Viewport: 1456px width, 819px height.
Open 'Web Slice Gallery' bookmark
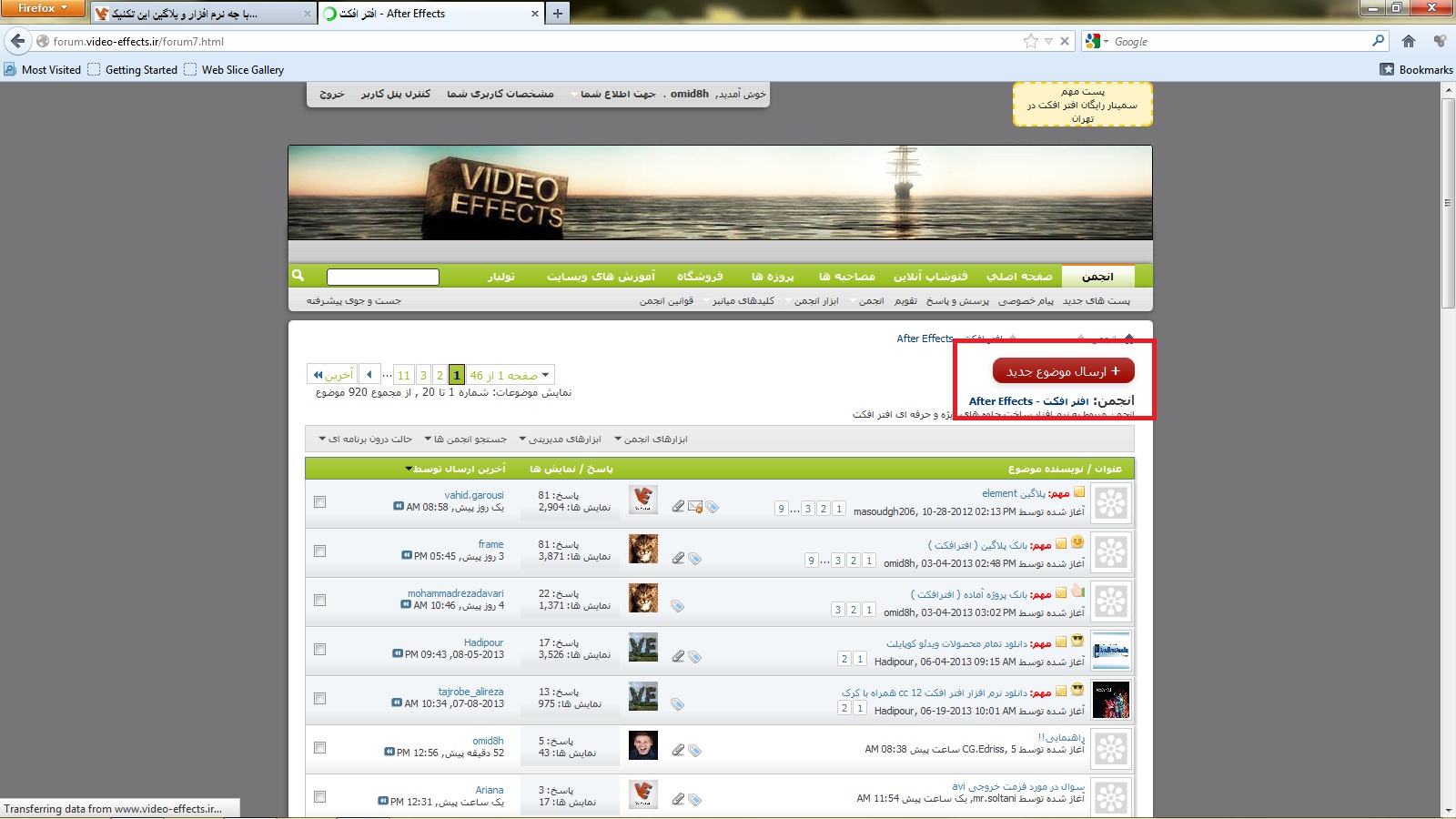tap(234, 69)
